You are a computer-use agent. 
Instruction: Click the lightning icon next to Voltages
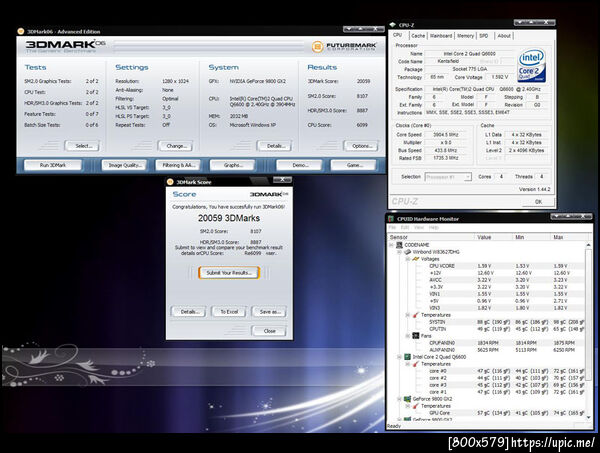[x=416, y=259]
